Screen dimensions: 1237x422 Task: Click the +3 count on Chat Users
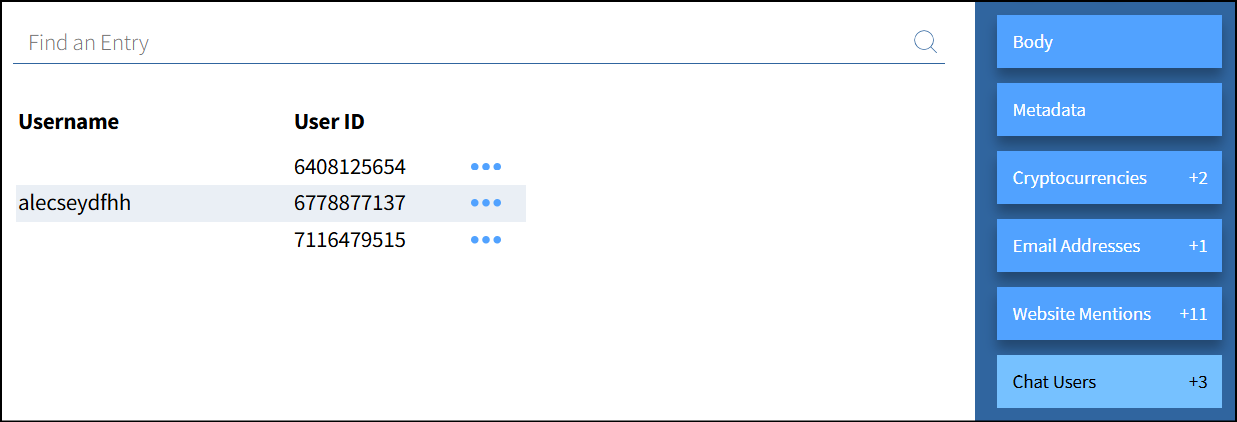(1198, 382)
